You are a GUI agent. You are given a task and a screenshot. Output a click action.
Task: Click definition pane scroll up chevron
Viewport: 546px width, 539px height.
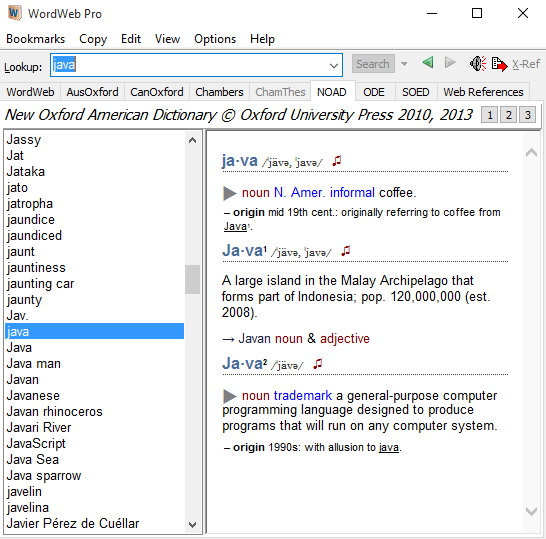[531, 153]
